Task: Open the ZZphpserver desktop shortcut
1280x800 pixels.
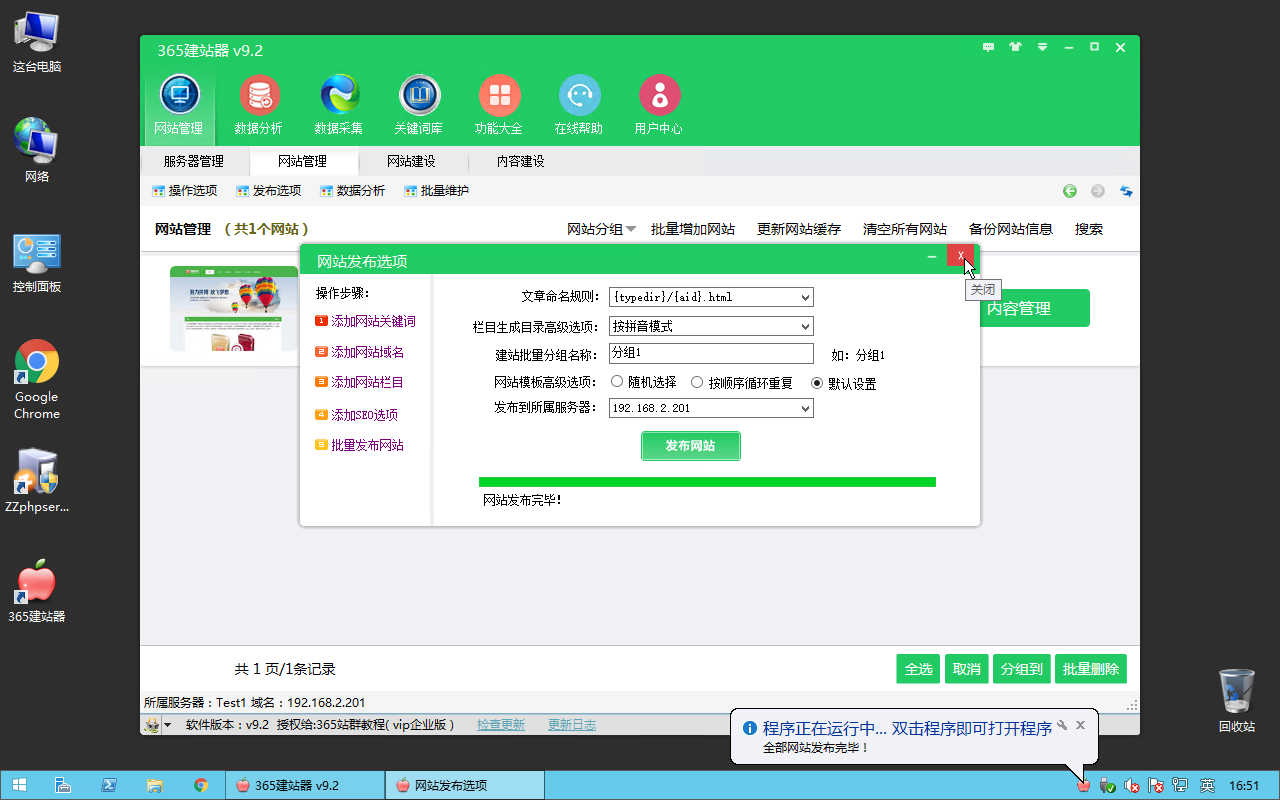Action: tap(37, 482)
